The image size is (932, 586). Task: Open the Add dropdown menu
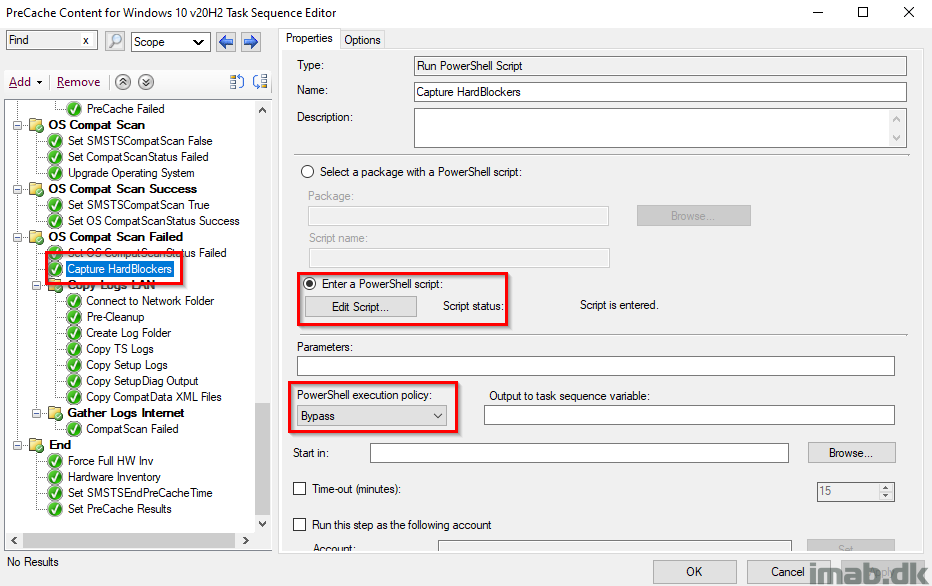[26, 82]
